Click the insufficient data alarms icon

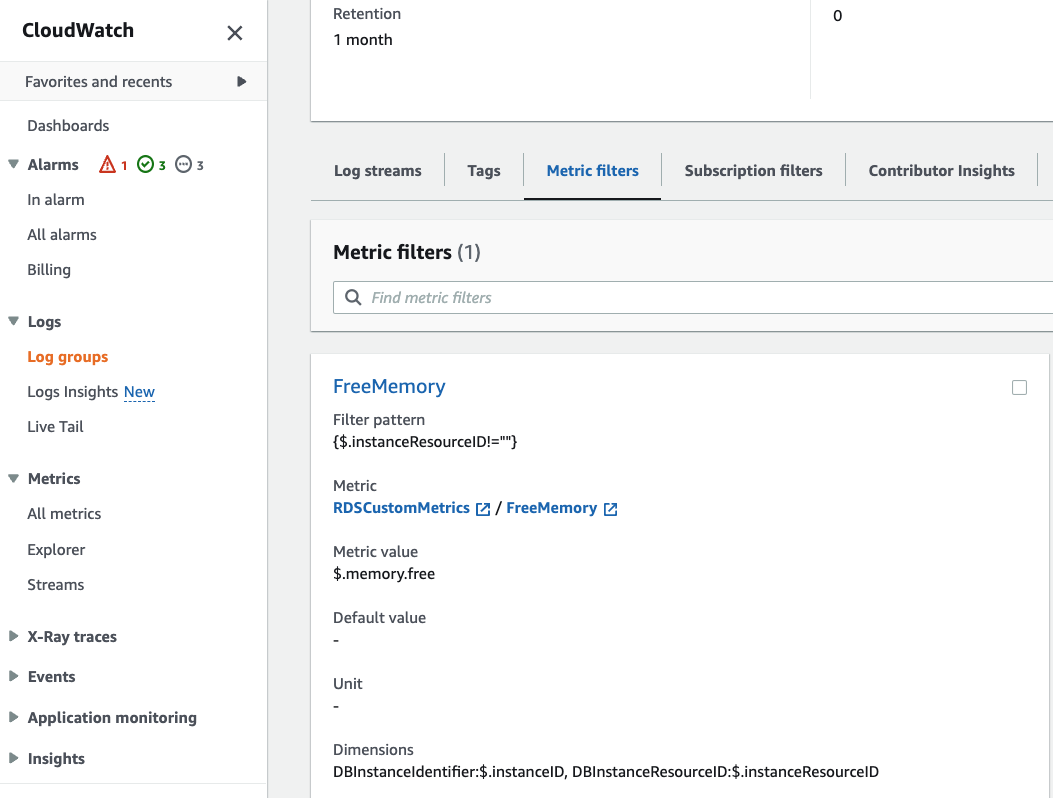click(183, 164)
